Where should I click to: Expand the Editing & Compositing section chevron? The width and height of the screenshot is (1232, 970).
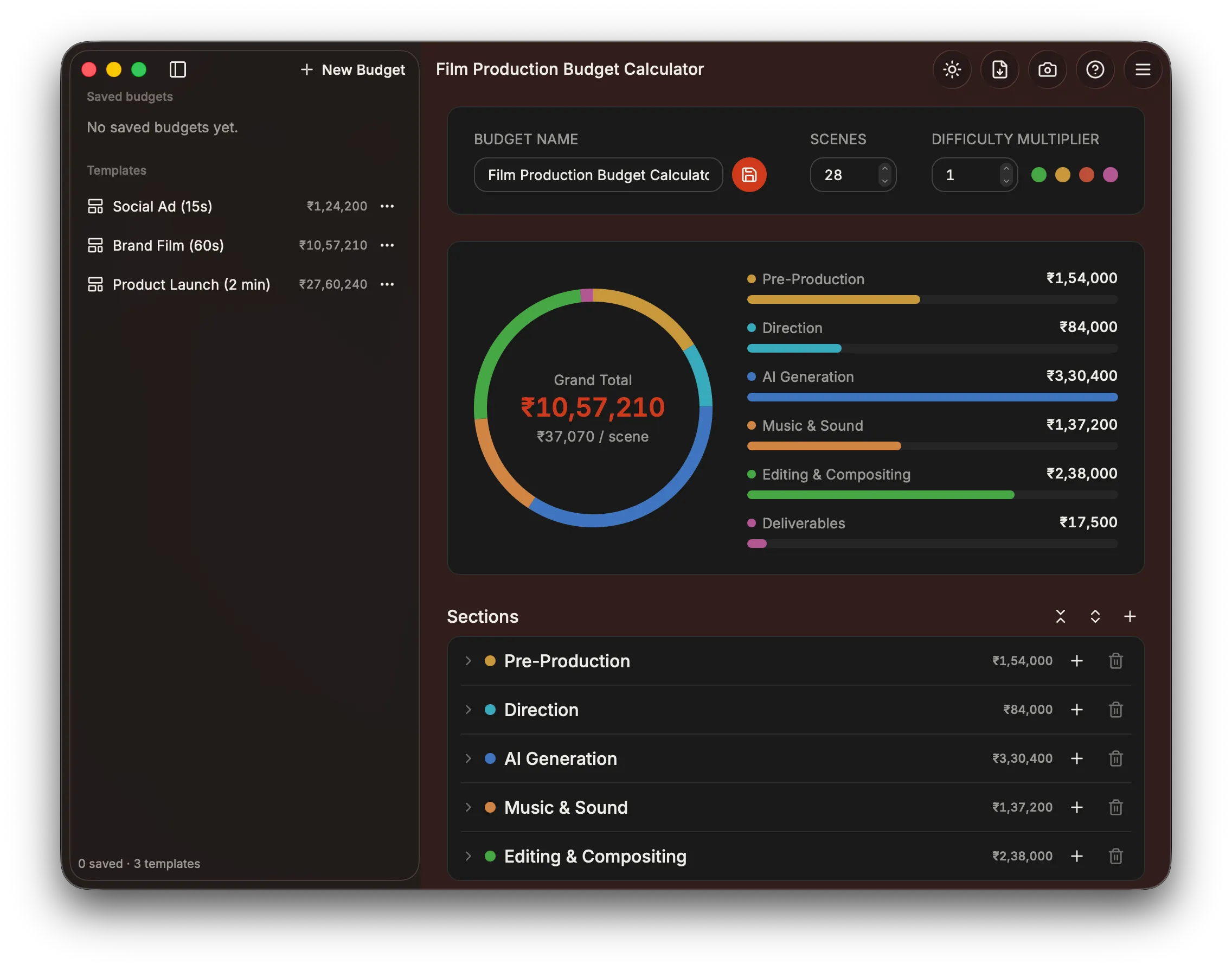point(469,857)
